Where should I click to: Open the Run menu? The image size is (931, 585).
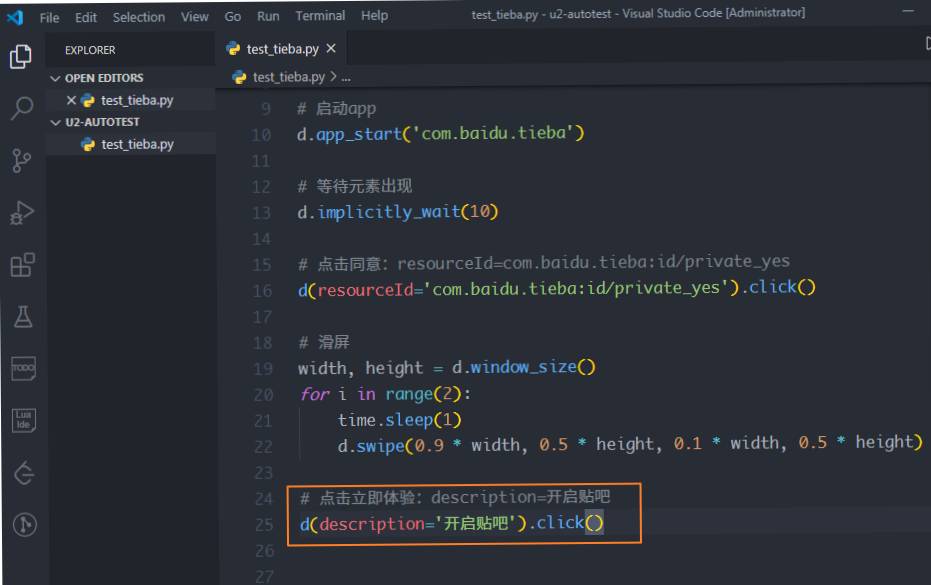coord(268,16)
